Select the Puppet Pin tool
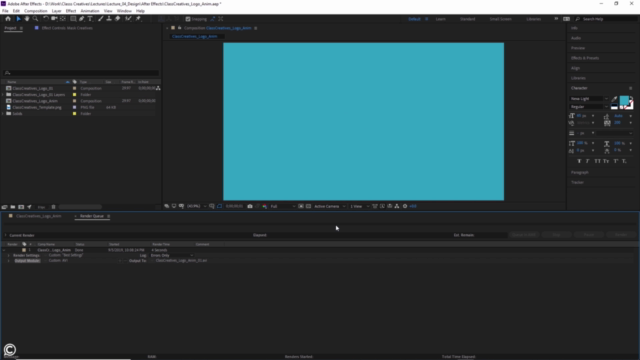This screenshot has width=640, height=360. tap(138, 19)
